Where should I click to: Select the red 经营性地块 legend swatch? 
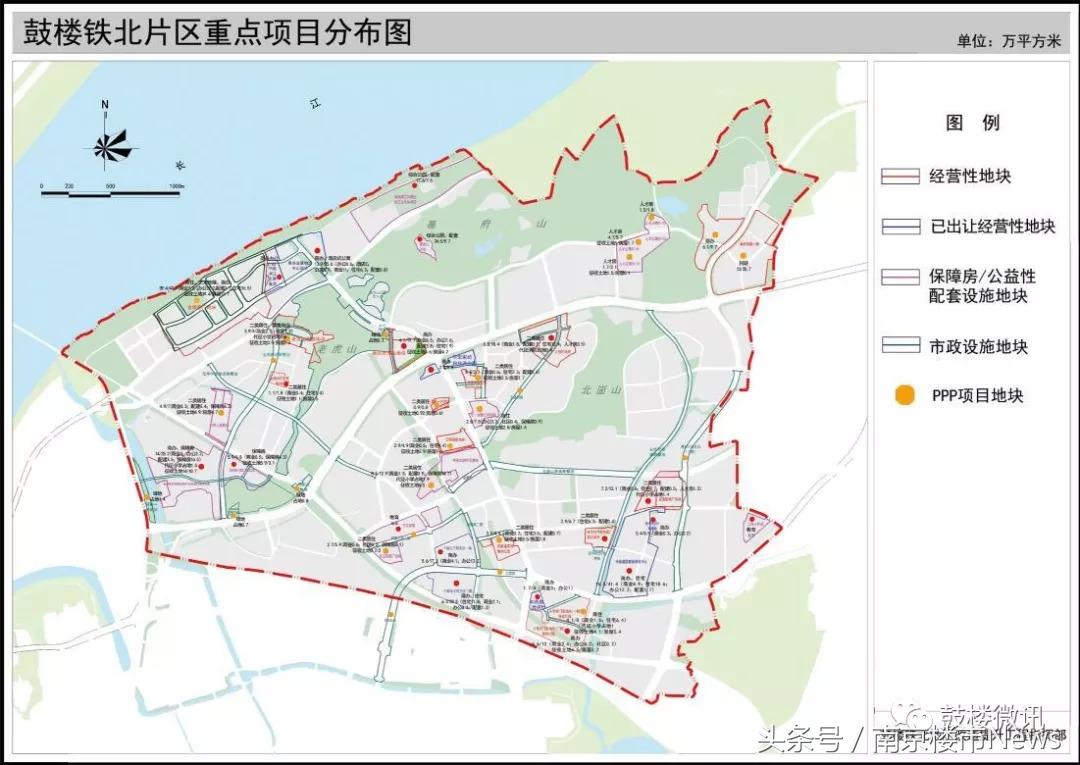(x=898, y=176)
